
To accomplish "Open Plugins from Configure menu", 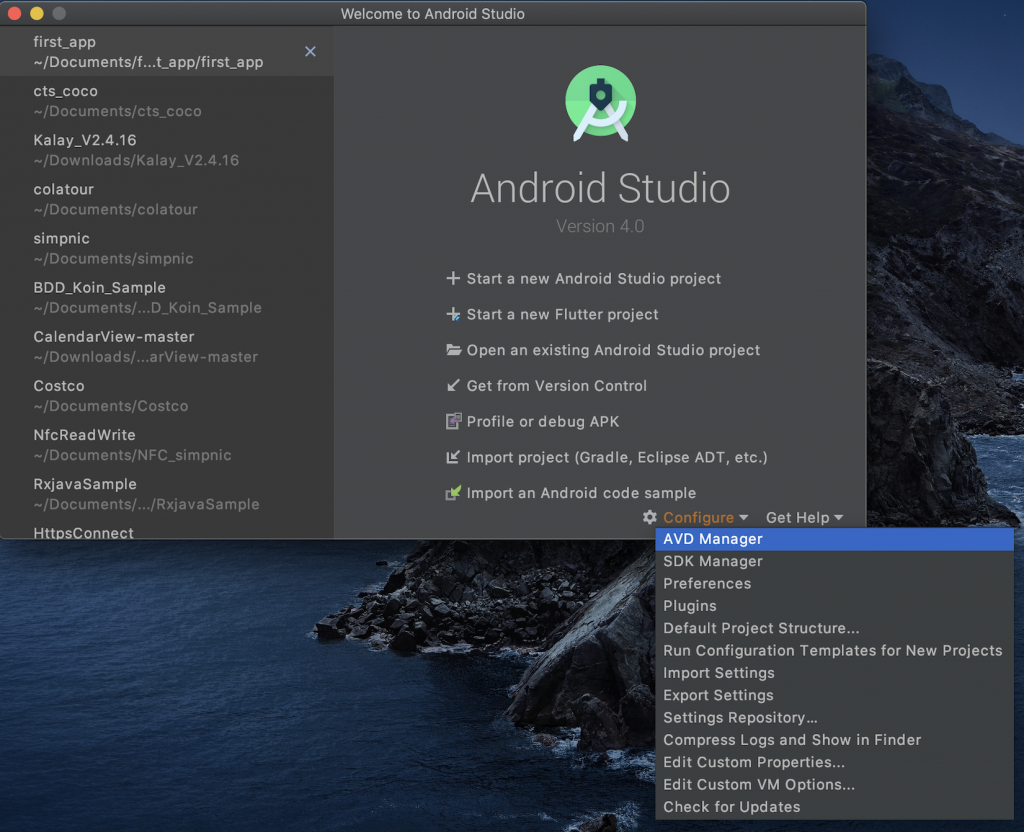I will 834,605.
